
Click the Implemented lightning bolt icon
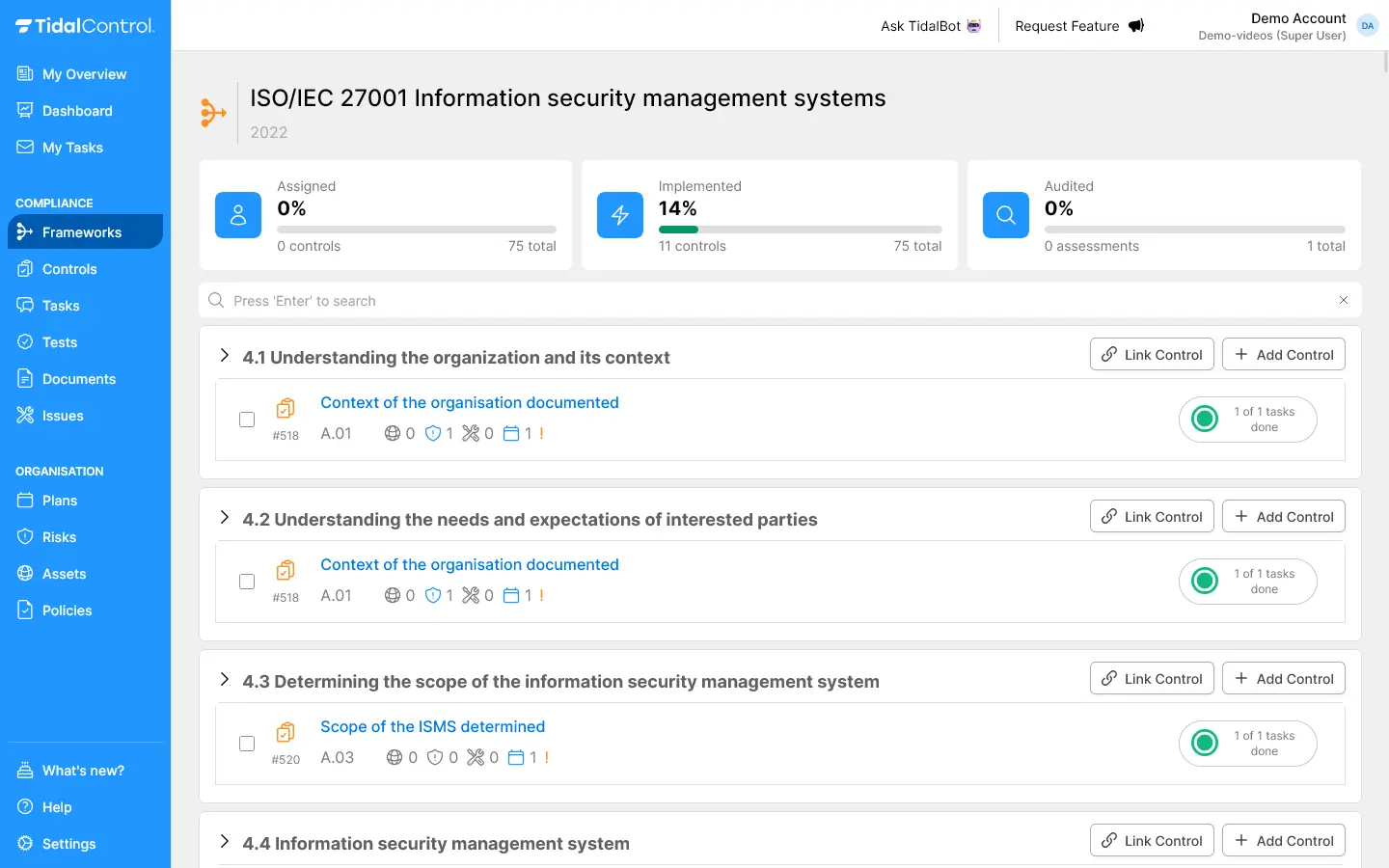pos(620,215)
